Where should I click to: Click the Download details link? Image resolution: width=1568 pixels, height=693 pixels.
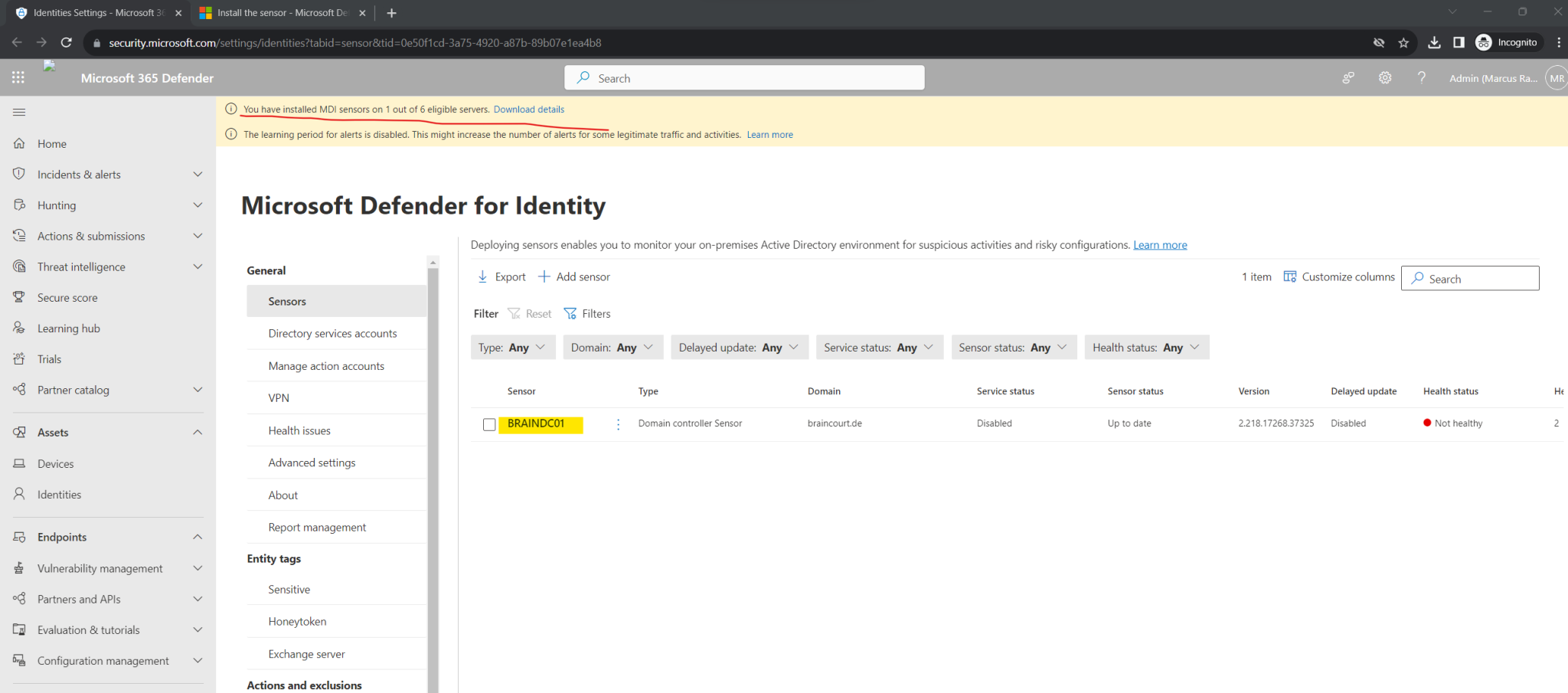528,109
